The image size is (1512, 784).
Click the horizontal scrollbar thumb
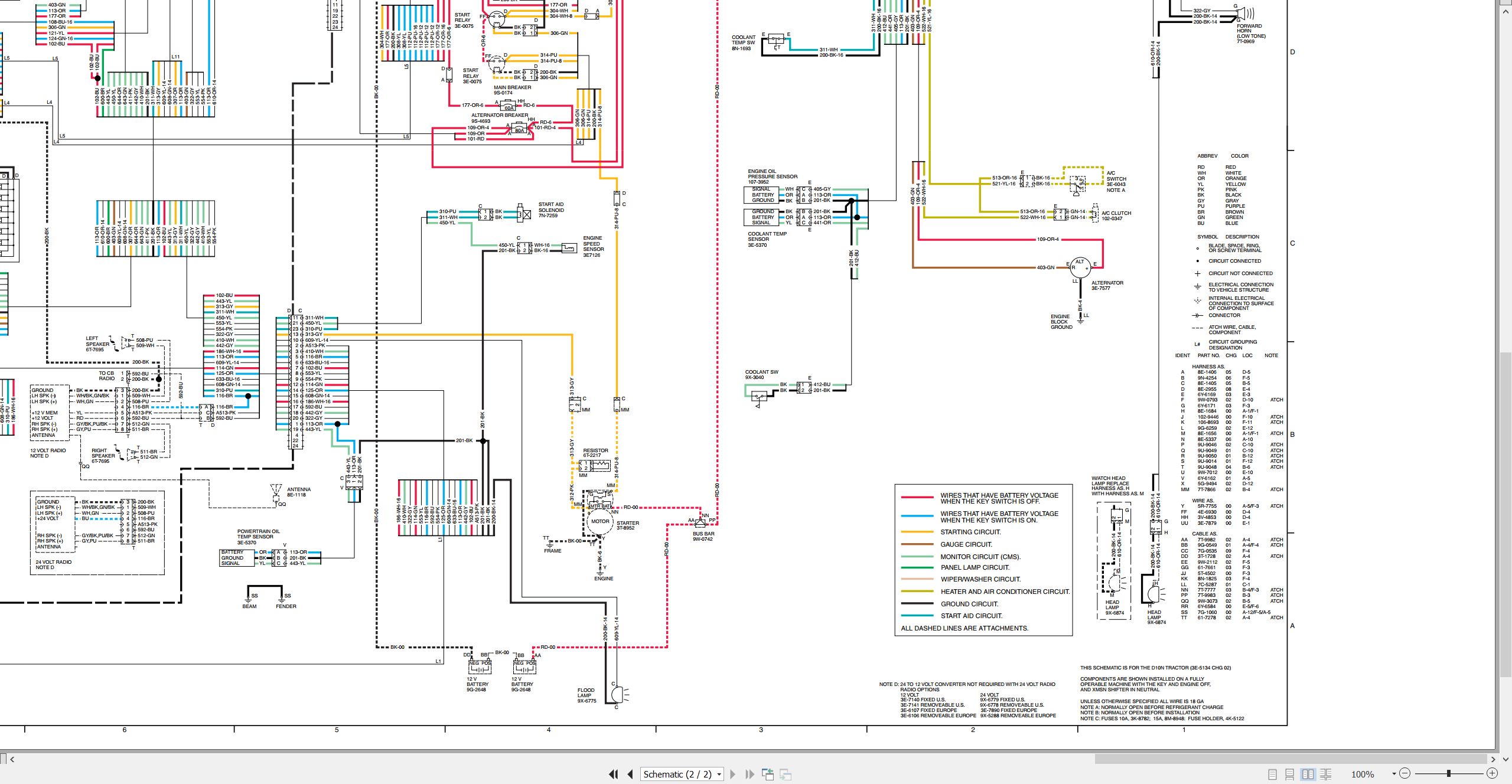[x=1291, y=759]
